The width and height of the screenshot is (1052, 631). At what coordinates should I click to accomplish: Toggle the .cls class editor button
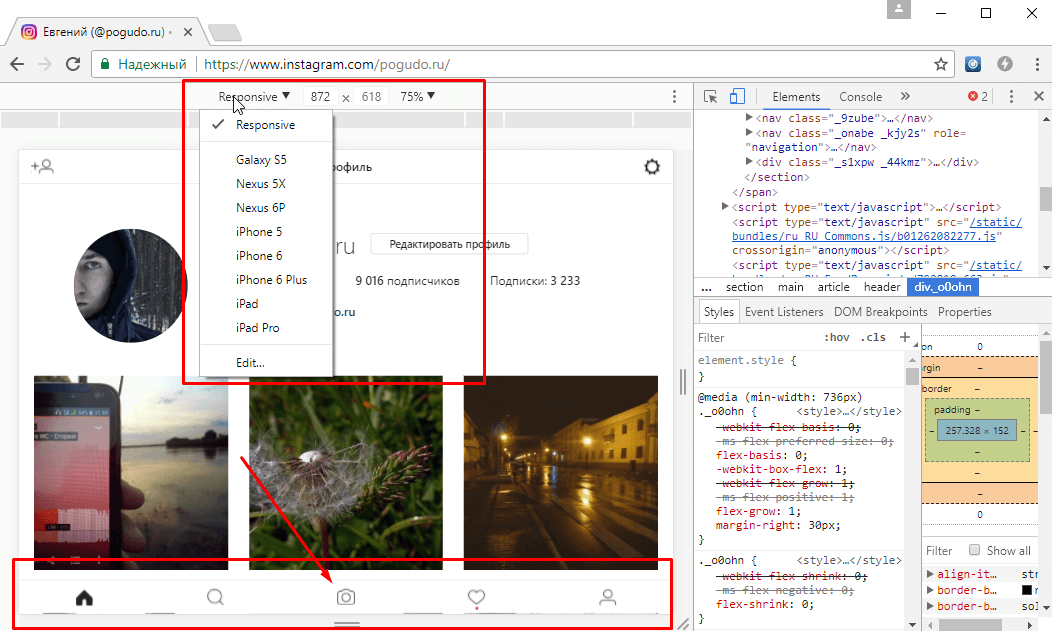click(x=873, y=337)
